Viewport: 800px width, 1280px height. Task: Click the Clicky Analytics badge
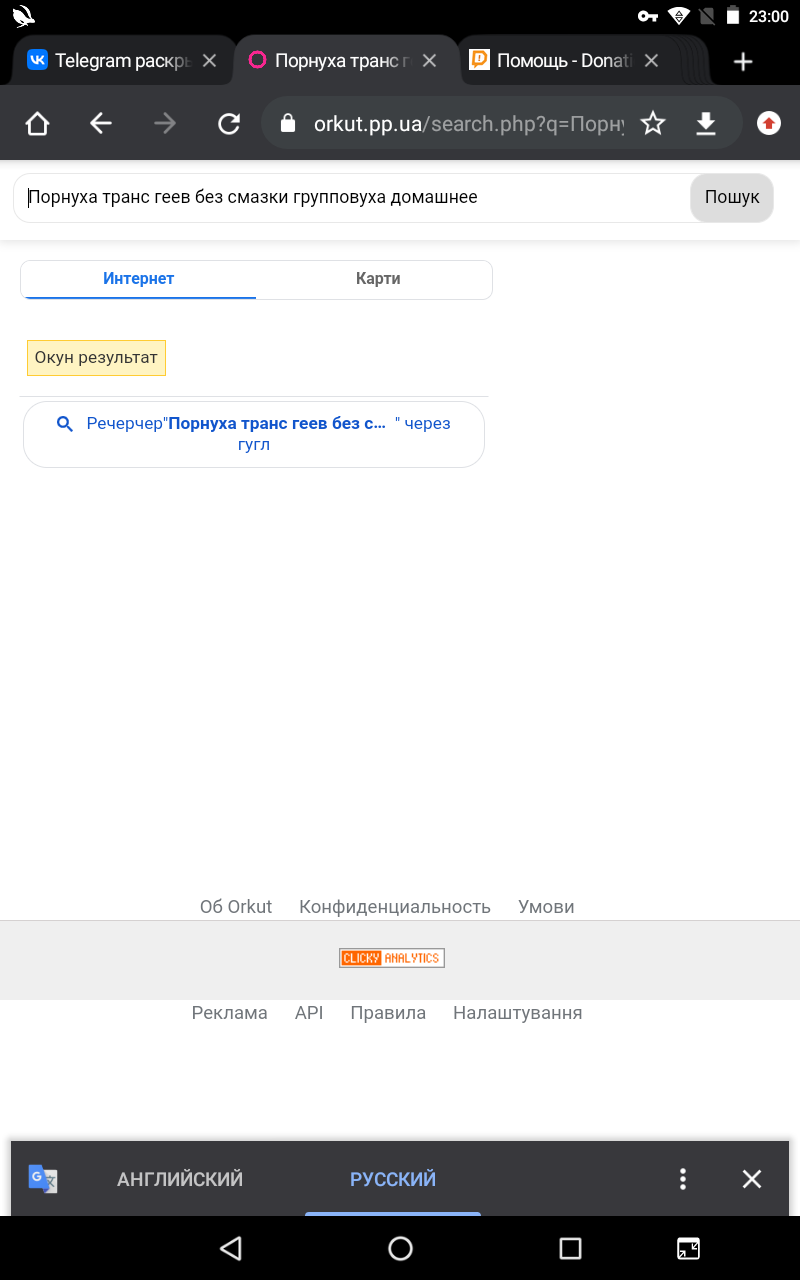[x=392, y=958]
